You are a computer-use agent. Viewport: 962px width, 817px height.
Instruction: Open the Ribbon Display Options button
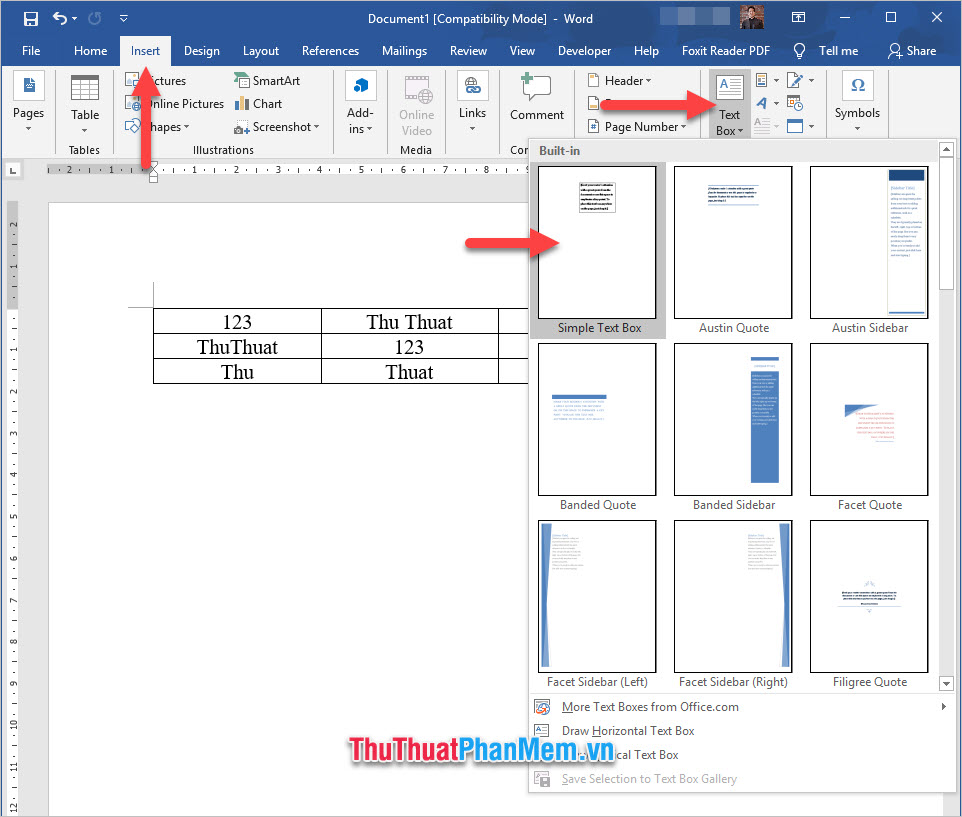(798, 17)
